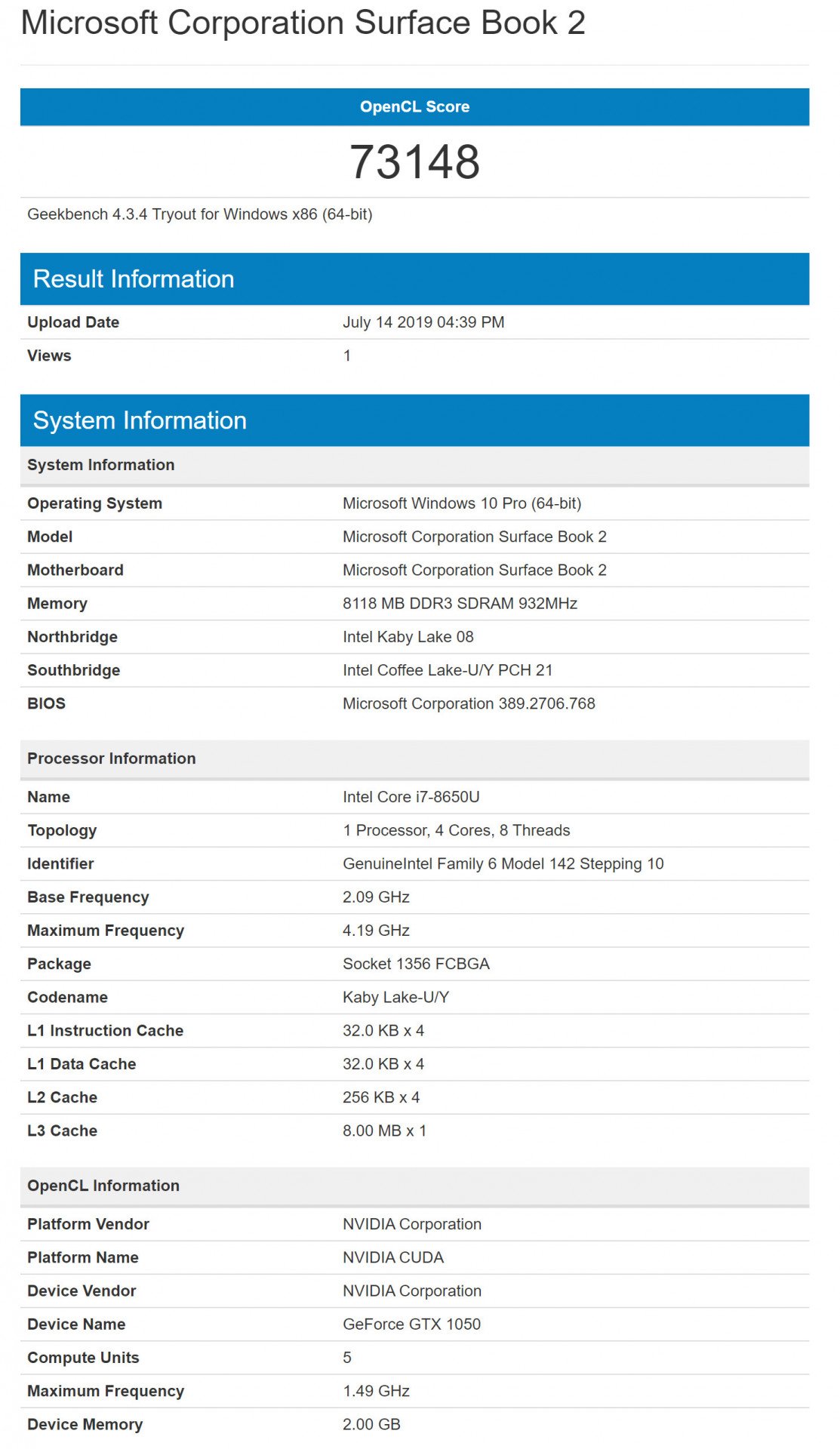Select the "L2 Cache" label
Viewport: 840px width, 1449px height.
(62, 1097)
